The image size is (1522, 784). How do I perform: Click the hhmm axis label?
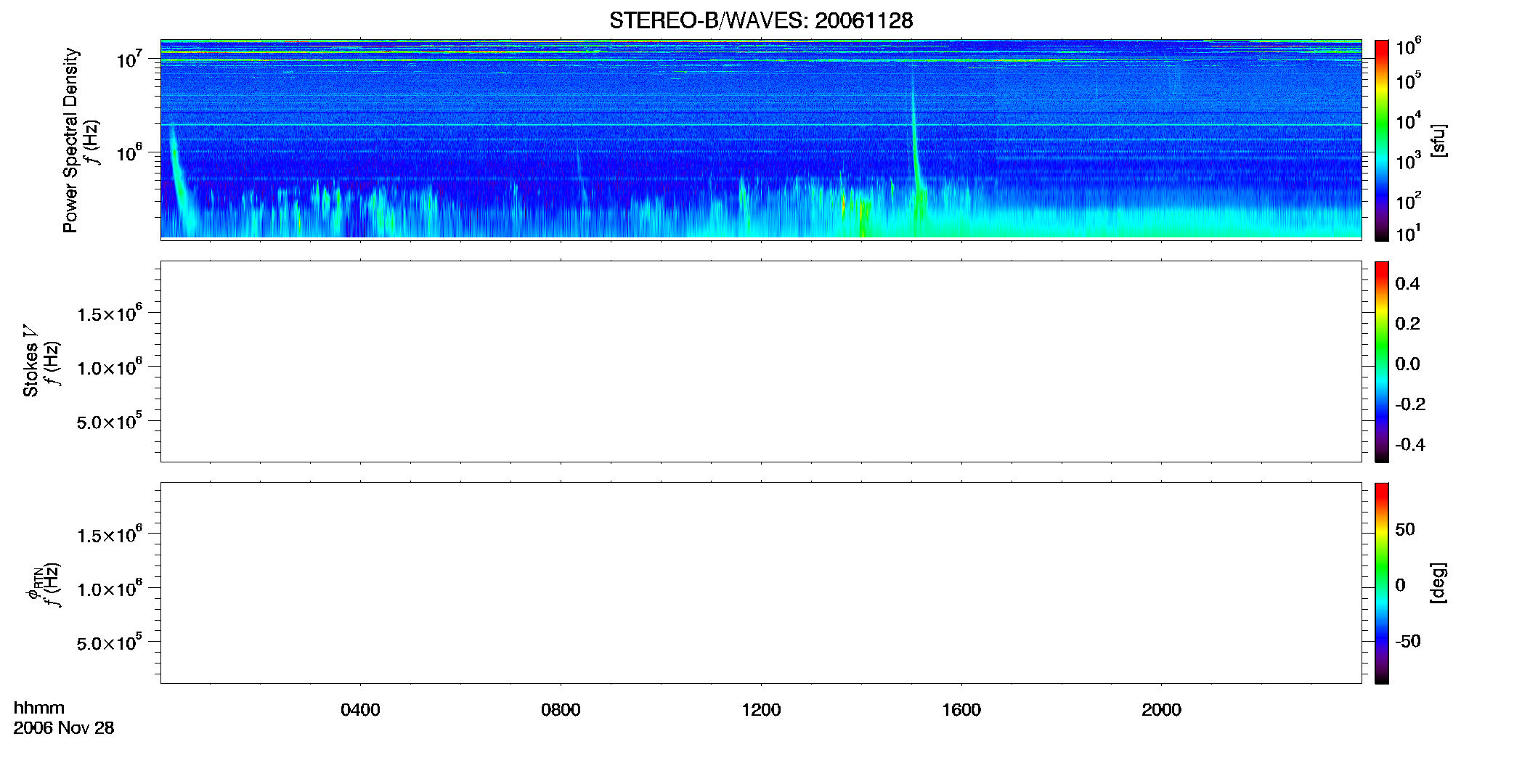pos(39,708)
